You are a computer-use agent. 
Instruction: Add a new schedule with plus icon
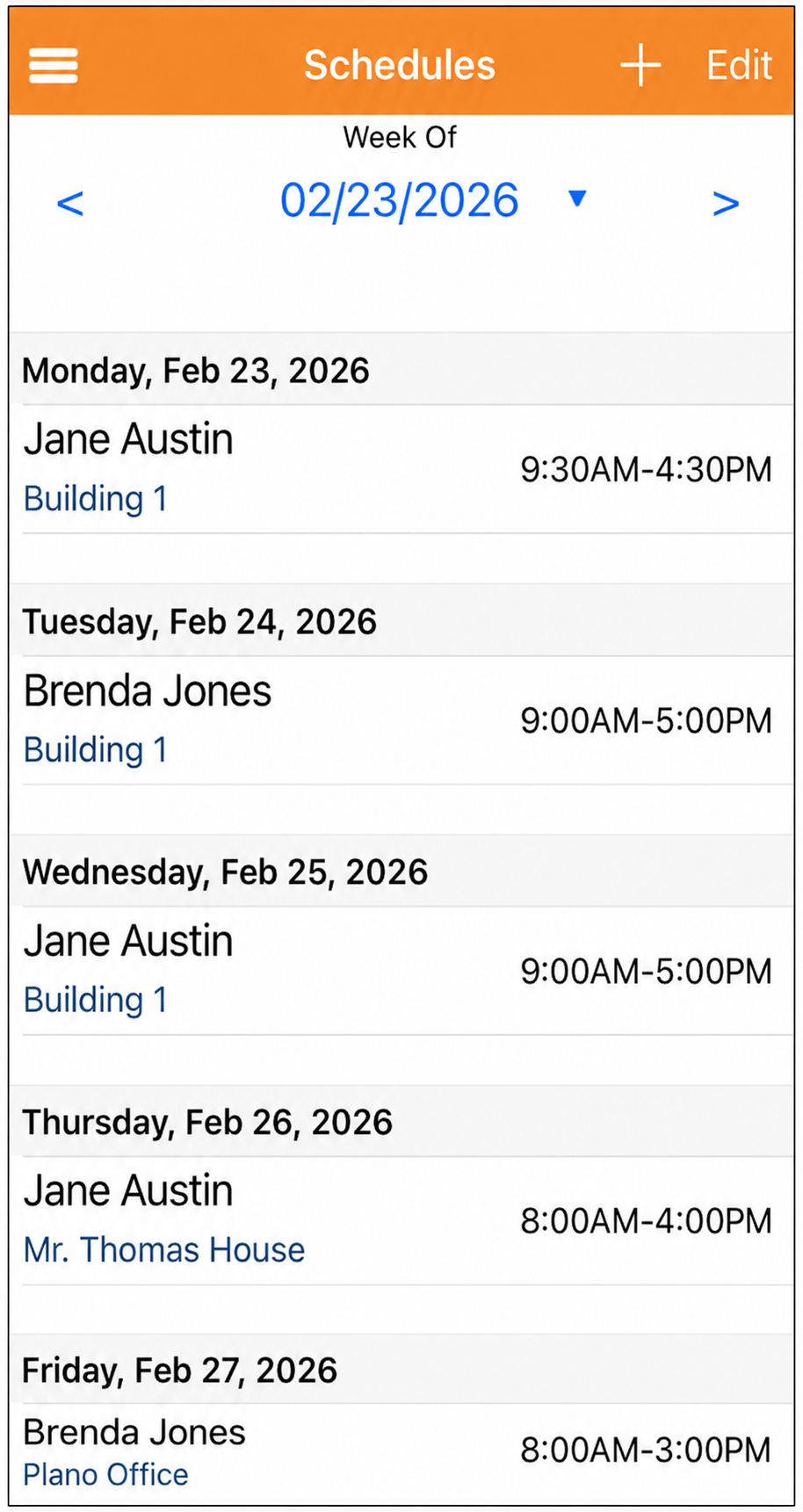640,65
